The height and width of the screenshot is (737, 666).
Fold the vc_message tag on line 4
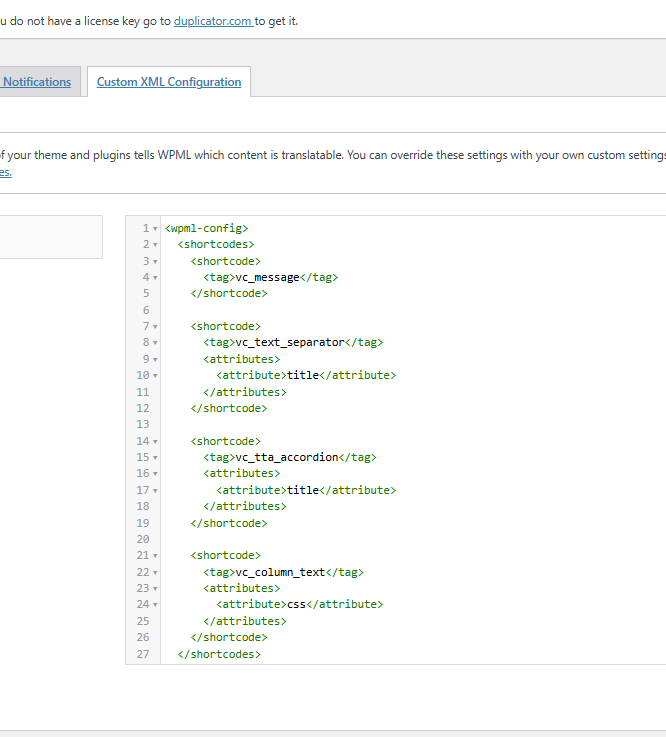(x=155, y=278)
